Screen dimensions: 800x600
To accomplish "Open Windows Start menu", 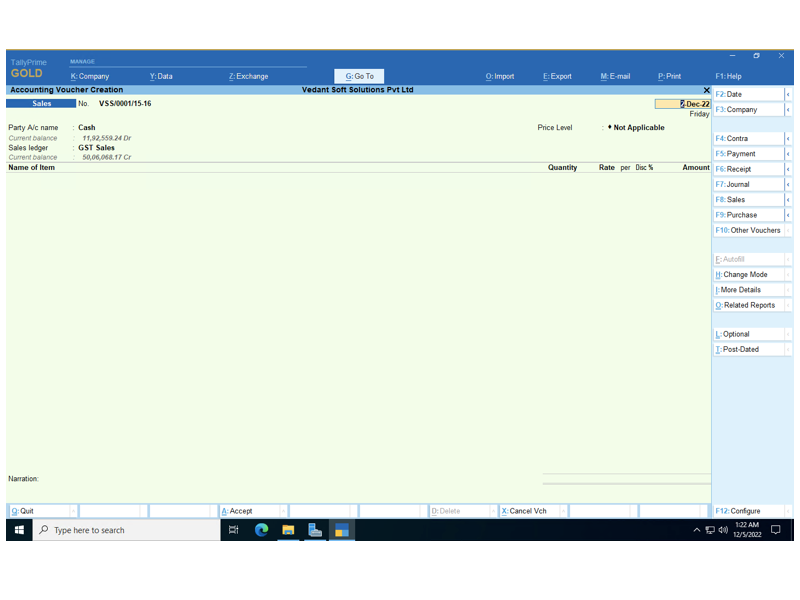I will 19,530.
